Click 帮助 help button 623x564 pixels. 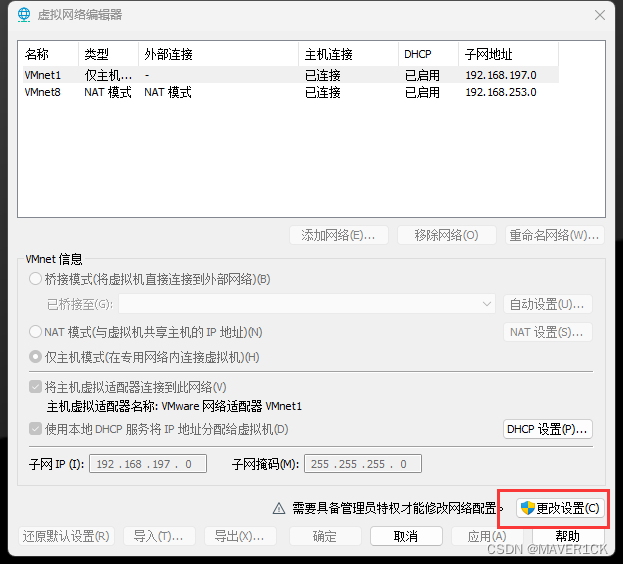pyautogui.click(x=568, y=536)
